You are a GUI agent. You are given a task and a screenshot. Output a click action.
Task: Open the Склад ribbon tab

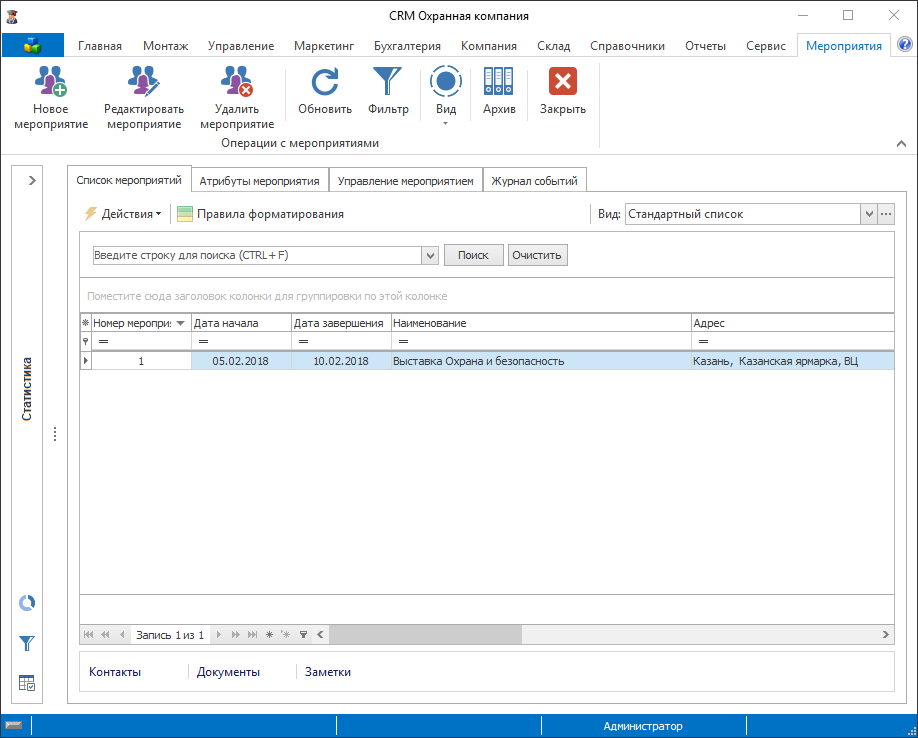pyautogui.click(x=553, y=46)
